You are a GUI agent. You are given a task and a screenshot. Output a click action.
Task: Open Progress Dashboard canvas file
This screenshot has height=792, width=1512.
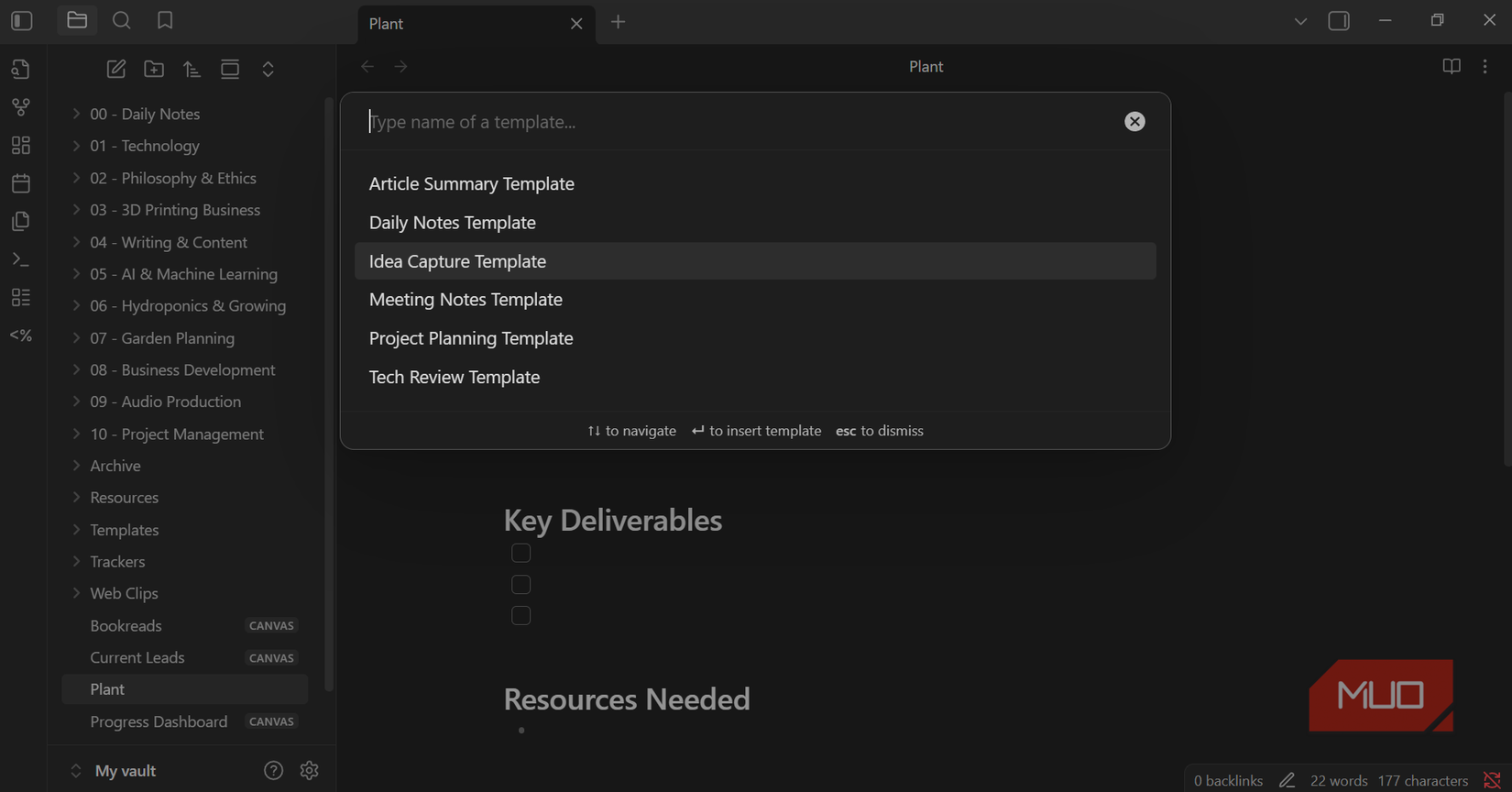pos(159,721)
